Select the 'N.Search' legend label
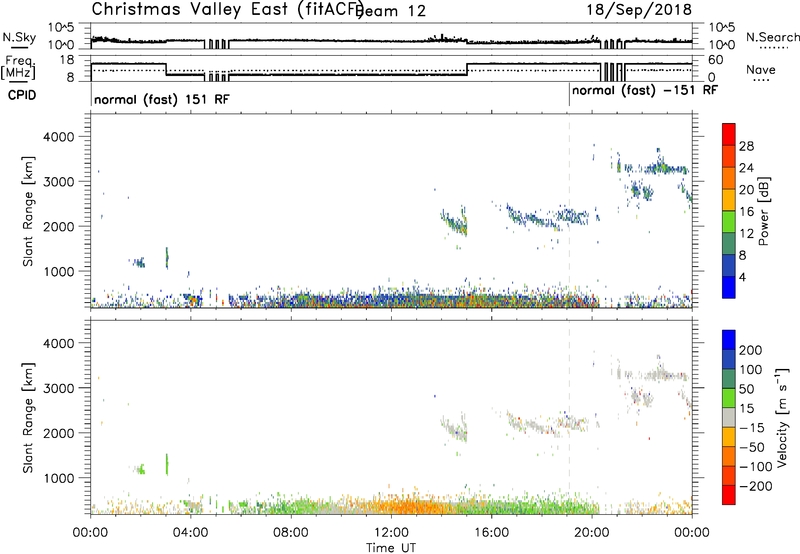Screen dimensions: 800x554 (x=772, y=37)
